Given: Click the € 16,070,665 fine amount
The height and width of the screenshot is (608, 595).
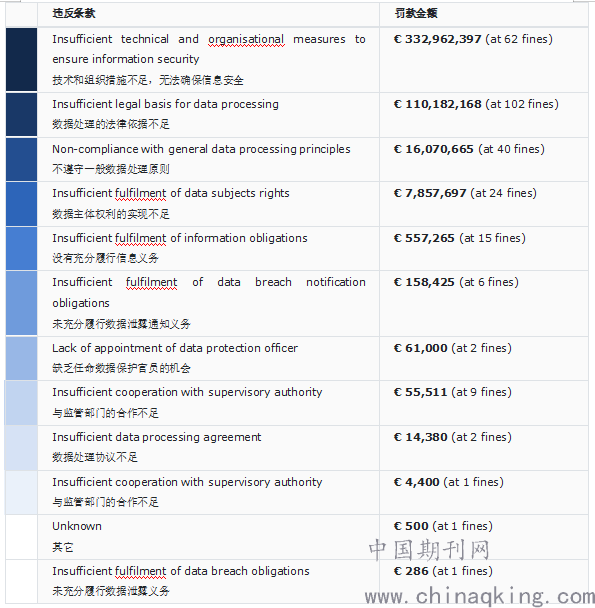Looking at the screenshot, I should pos(434,149).
